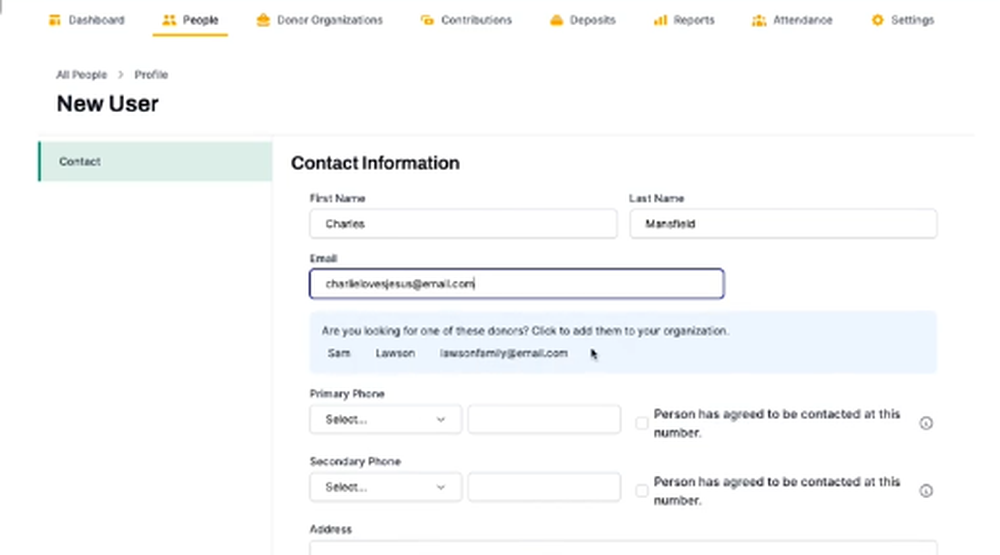The width and height of the screenshot is (1000, 555).
Task: Click the Contributions icon in navbar
Action: tap(427, 20)
